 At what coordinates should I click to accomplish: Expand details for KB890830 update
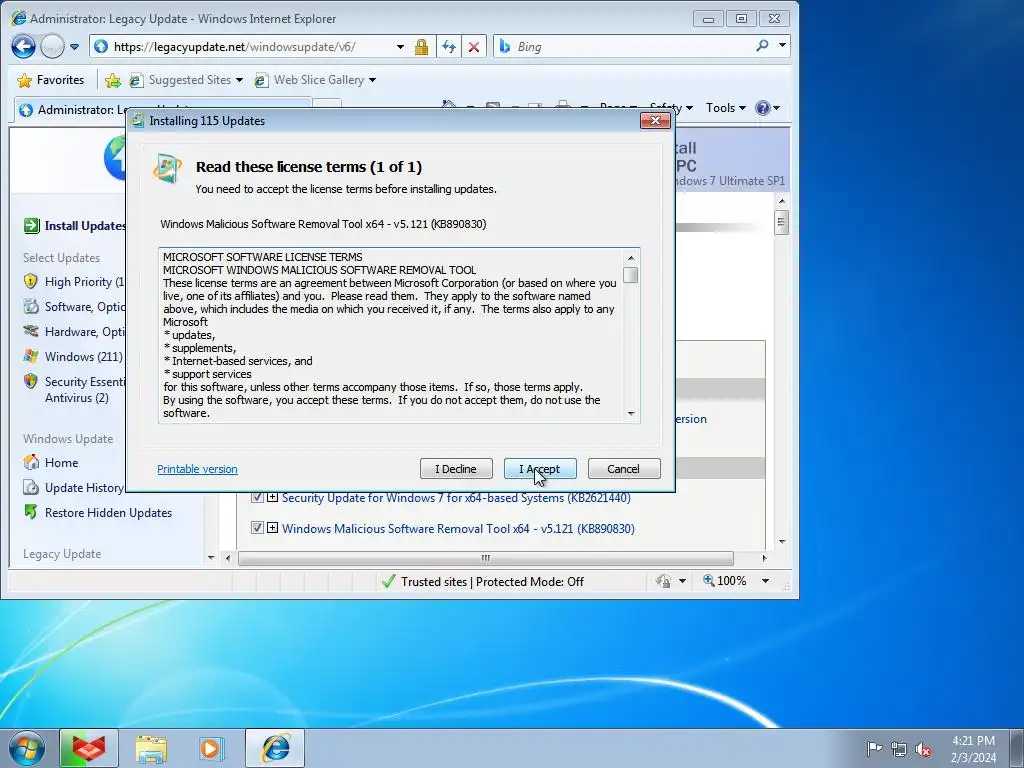272,528
